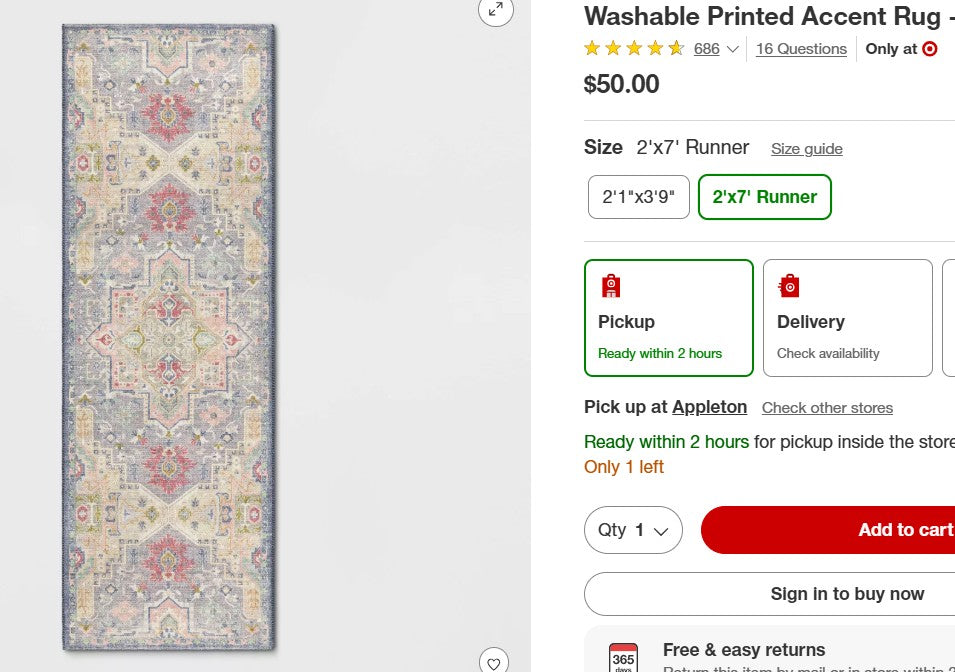The image size is (955, 672).
Task: Favorite the rug using the heart icon
Action: (494, 662)
